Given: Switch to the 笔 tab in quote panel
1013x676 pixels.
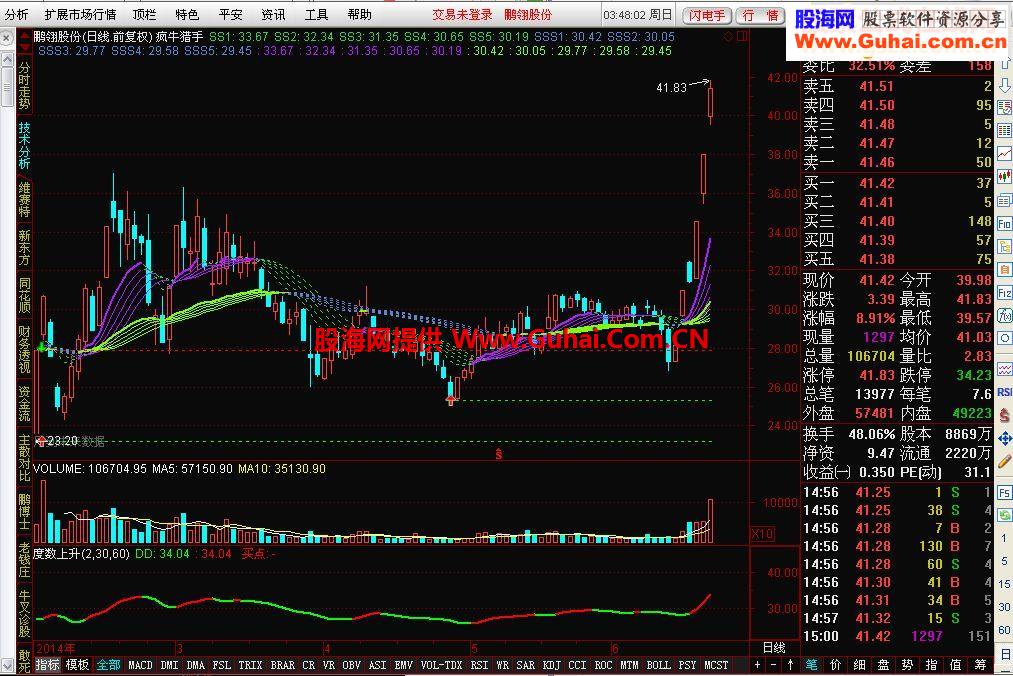Looking at the screenshot, I should coord(812,664).
